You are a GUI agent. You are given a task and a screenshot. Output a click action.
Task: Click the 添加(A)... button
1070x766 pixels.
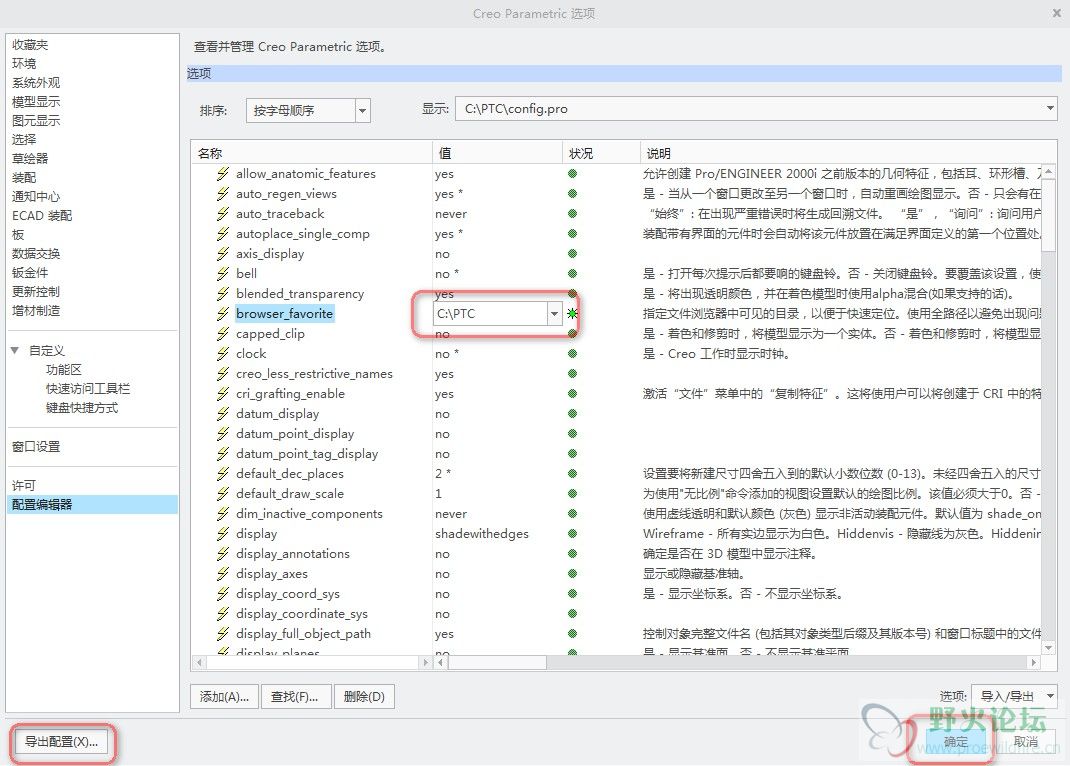pos(224,696)
